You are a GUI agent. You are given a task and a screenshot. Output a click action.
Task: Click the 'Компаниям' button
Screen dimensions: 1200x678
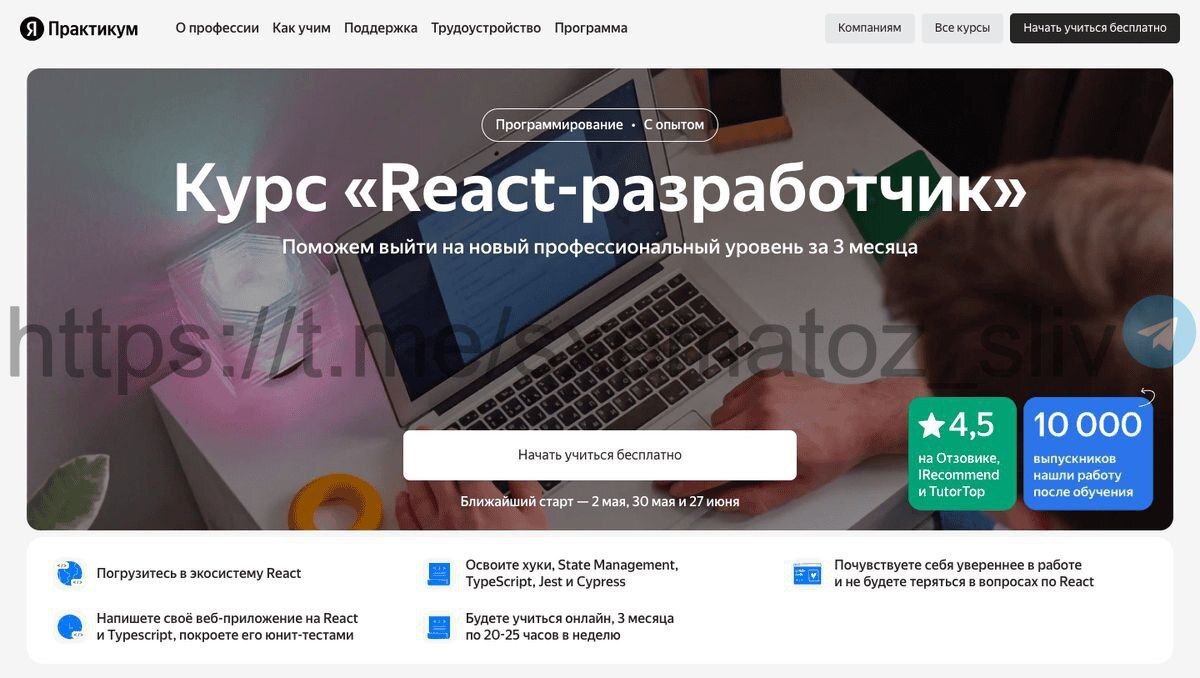[870, 28]
